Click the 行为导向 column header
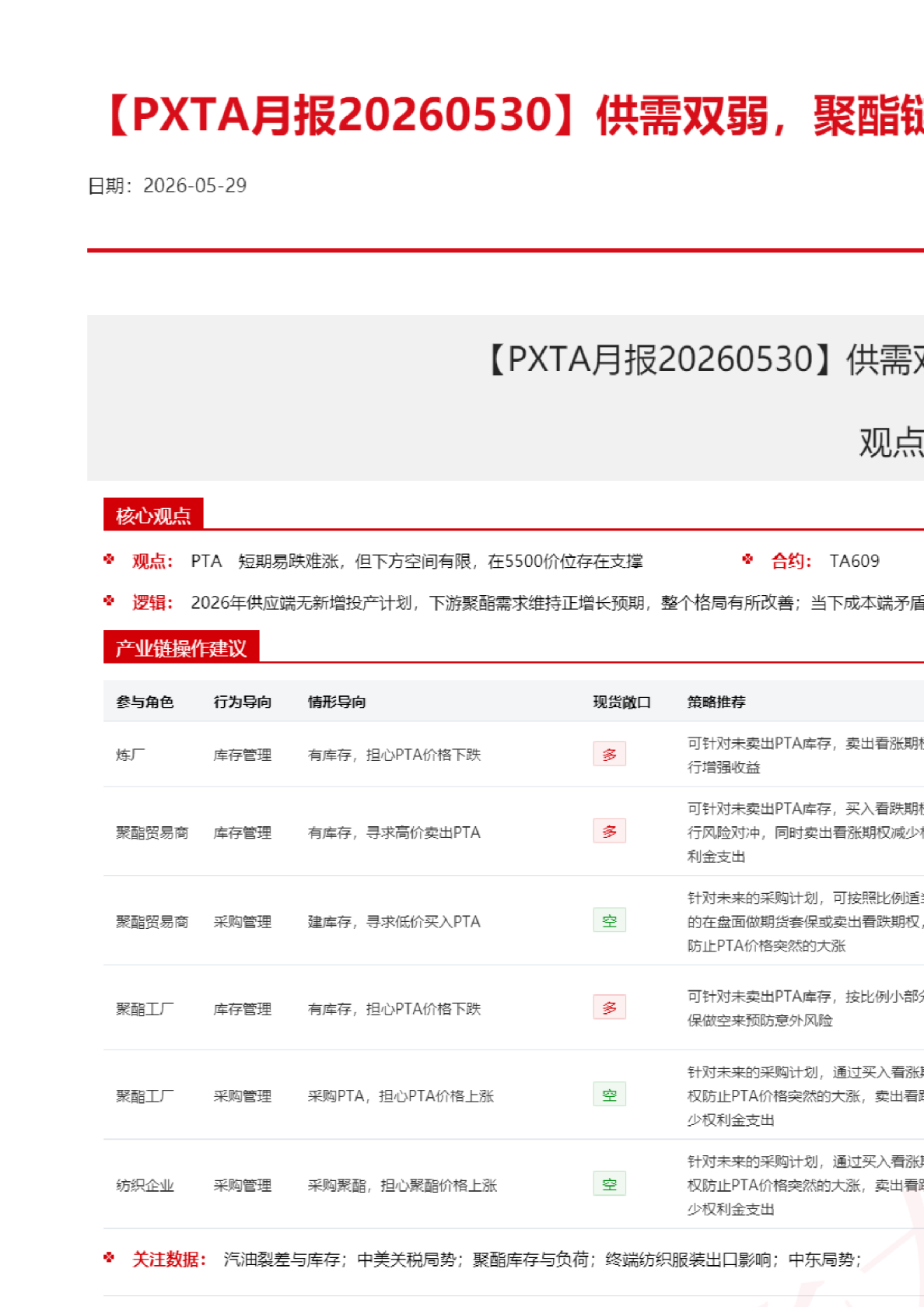 (243, 702)
